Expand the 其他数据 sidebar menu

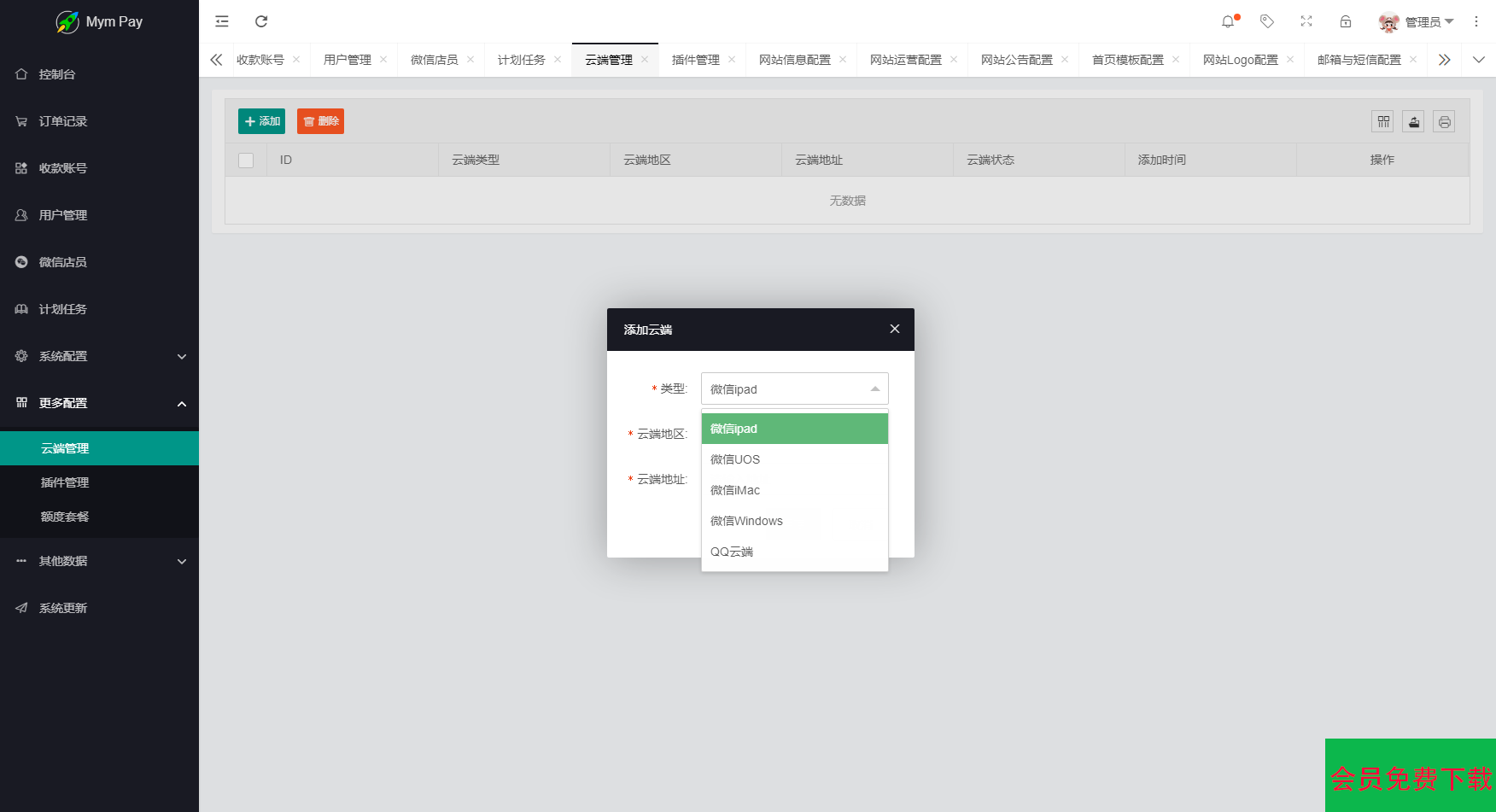click(x=99, y=561)
